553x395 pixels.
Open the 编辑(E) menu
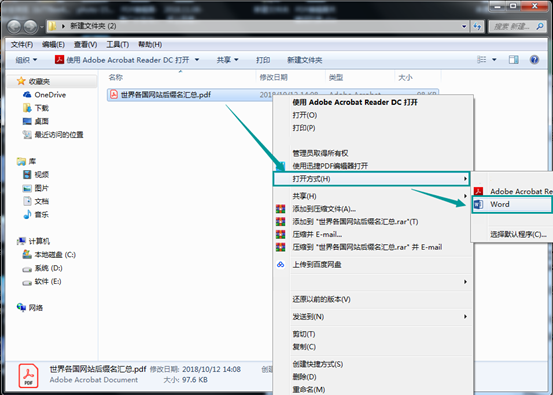click(x=53, y=44)
